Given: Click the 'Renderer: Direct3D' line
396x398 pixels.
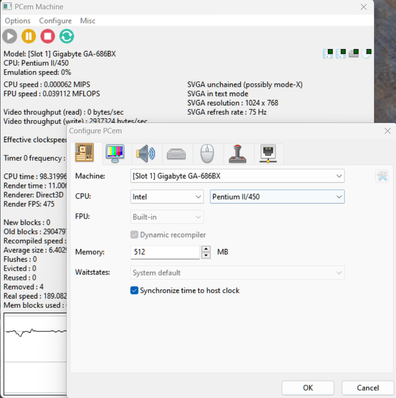Looking at the screenshot, I should pyautogui.click(x=33, y=195).
